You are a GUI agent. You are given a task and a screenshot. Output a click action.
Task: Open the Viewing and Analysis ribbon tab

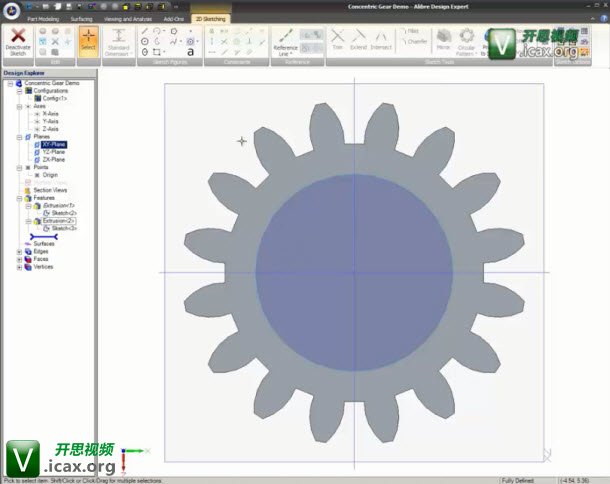click(128, 19)
